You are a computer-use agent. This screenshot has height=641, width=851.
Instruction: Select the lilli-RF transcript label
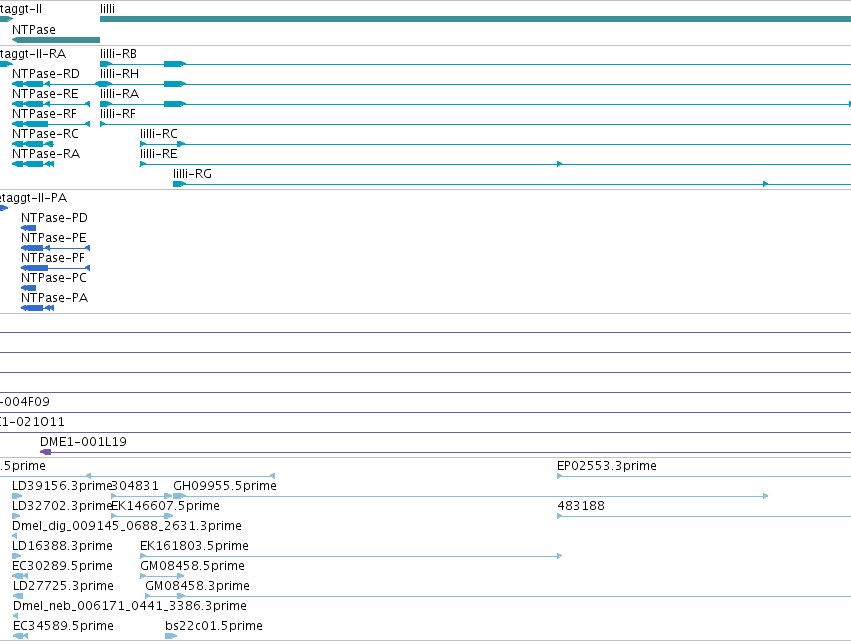[x=118, y=114]
